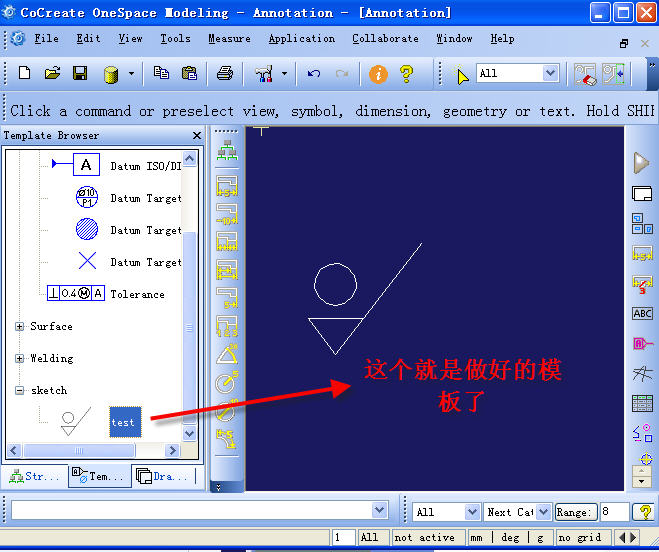Open the Collaborate menu

click(x=385, y=39)
